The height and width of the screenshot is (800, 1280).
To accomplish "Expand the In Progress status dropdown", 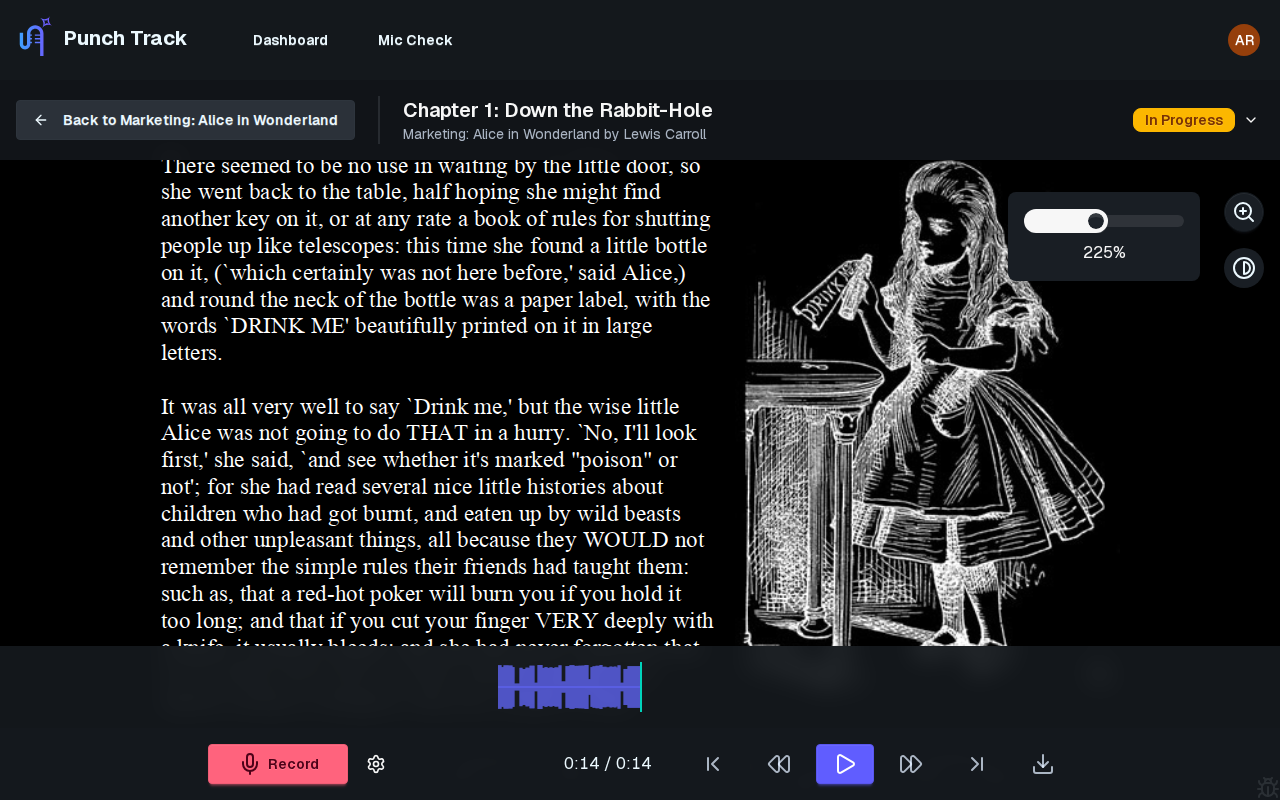I will tap(1251, 120).
